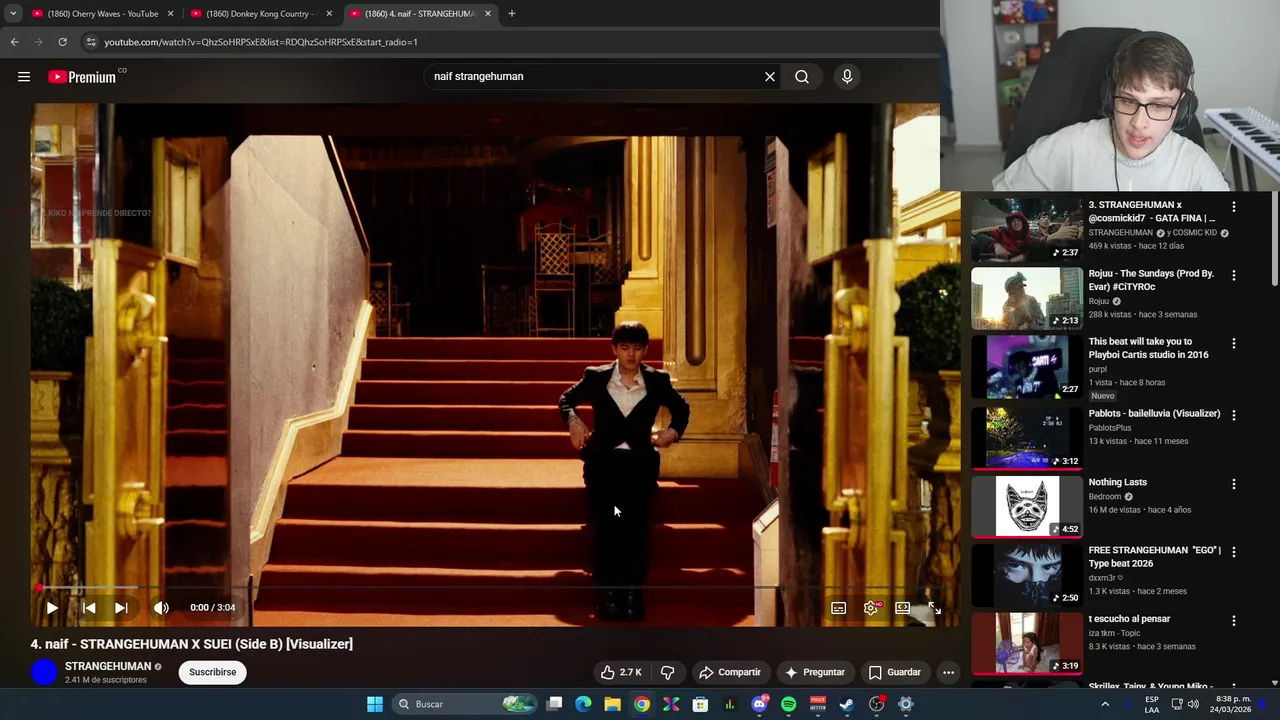Open Rojuu - The Sundays video title
1280x720 pixels.
(1151, 280)
